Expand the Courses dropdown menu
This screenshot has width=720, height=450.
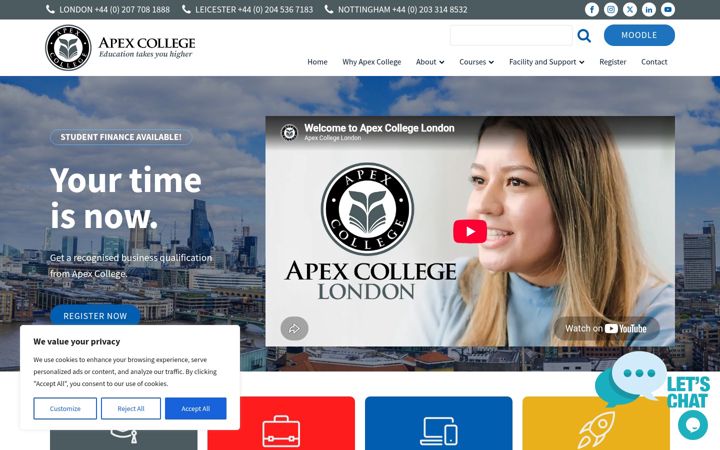click(x=476, y=62)
